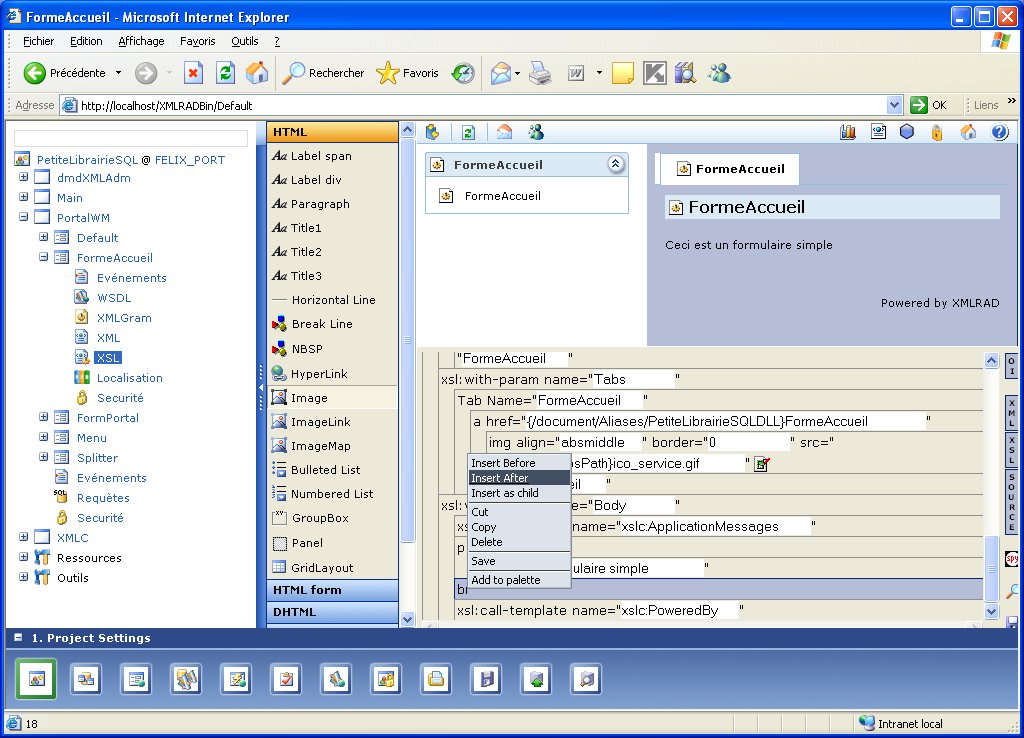The width and height of the screenshot is (1024, 738).
Task: Collapse the PortalWM tree node
Action: pos(23,218)
